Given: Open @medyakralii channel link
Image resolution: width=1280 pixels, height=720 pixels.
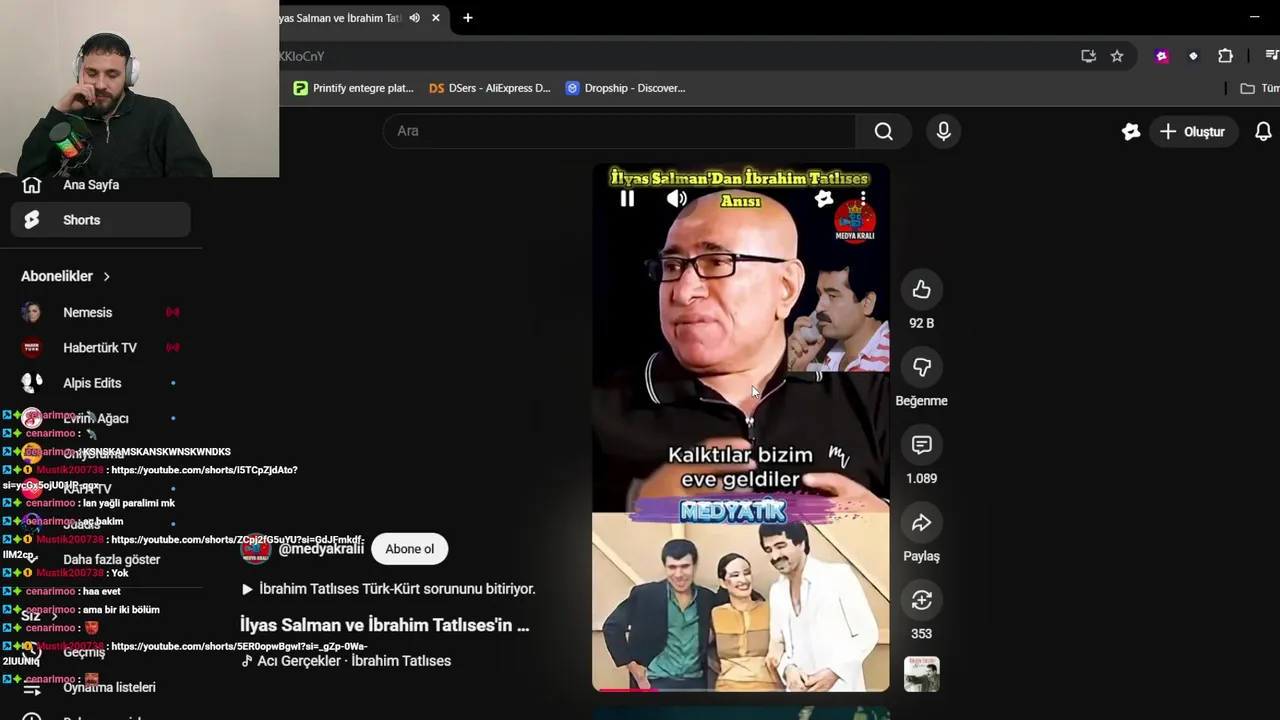Looking at the screenshot, I should click(x=320, y=549).
